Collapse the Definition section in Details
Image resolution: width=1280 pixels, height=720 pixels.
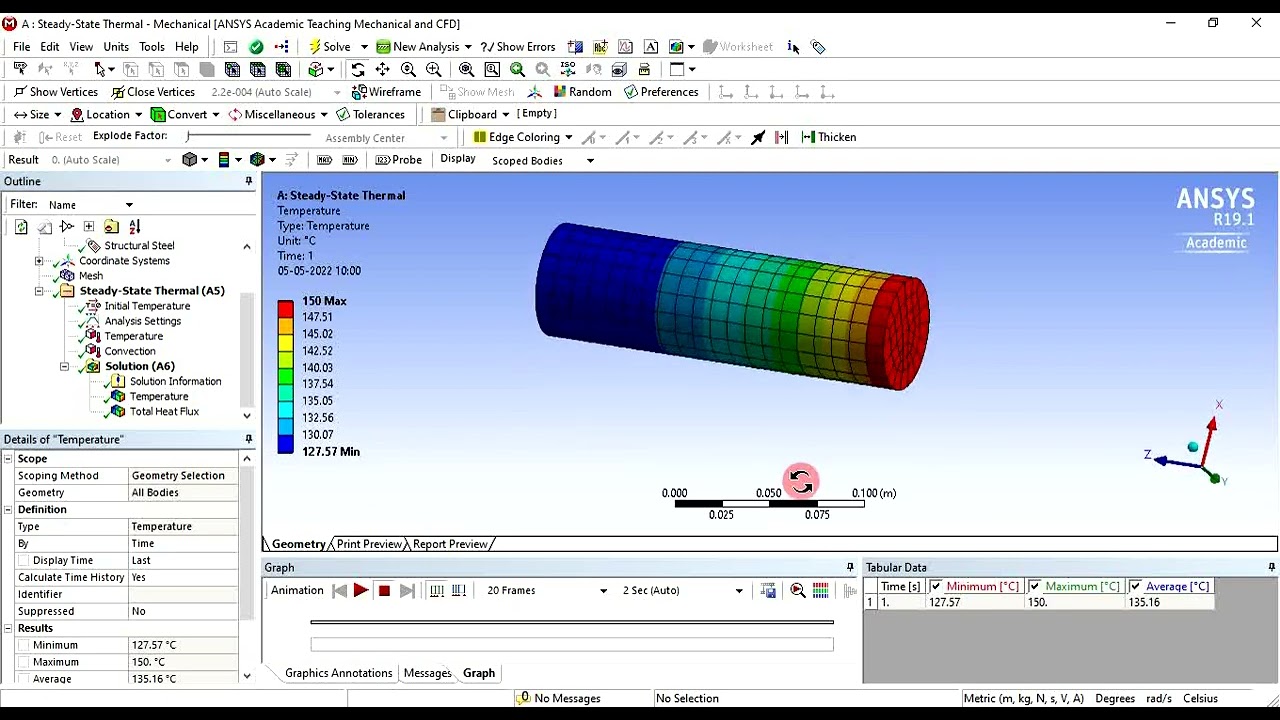coord(8,509)
